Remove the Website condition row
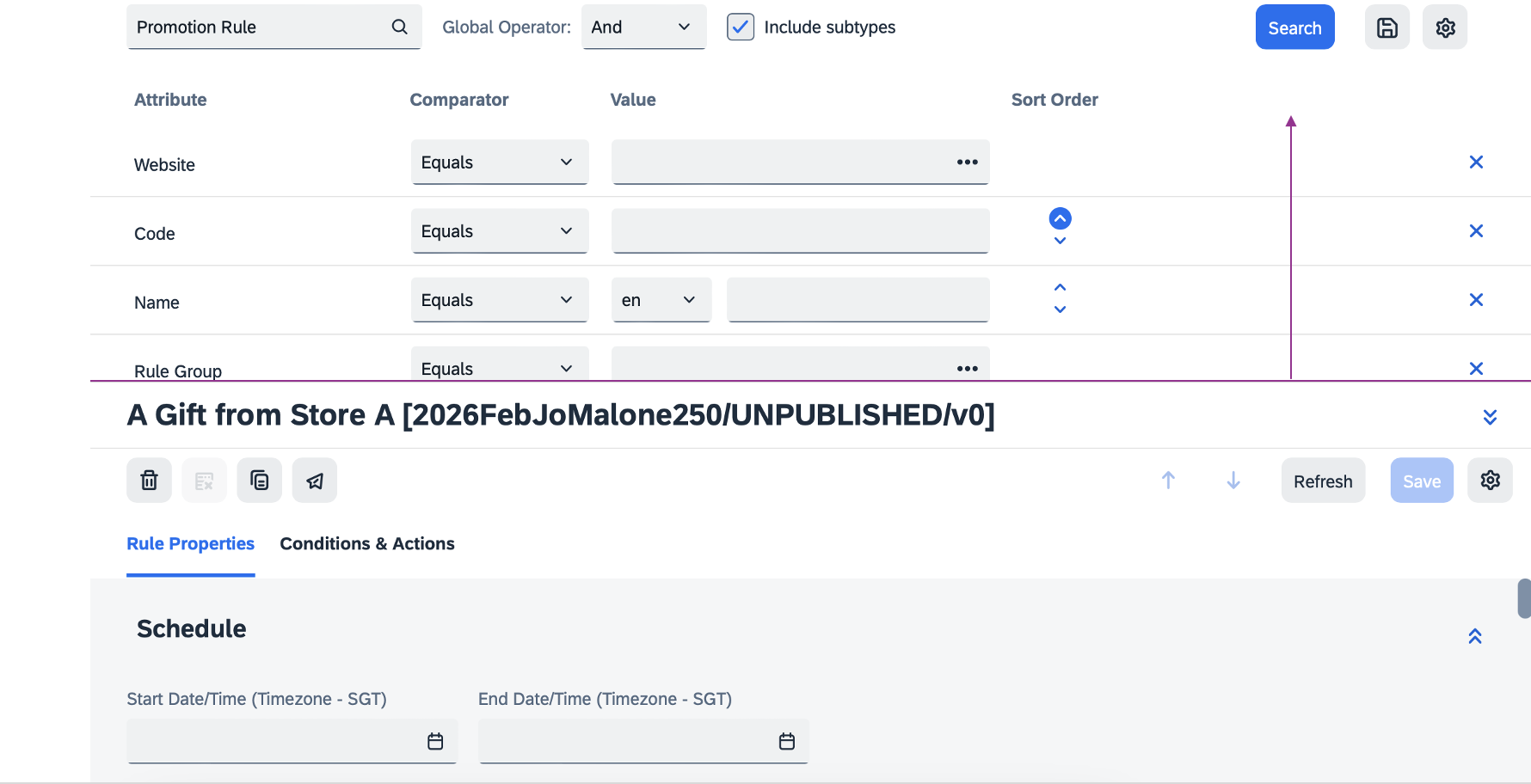This screenshot has height=784, width=1531. click(x=1476, y=162)
